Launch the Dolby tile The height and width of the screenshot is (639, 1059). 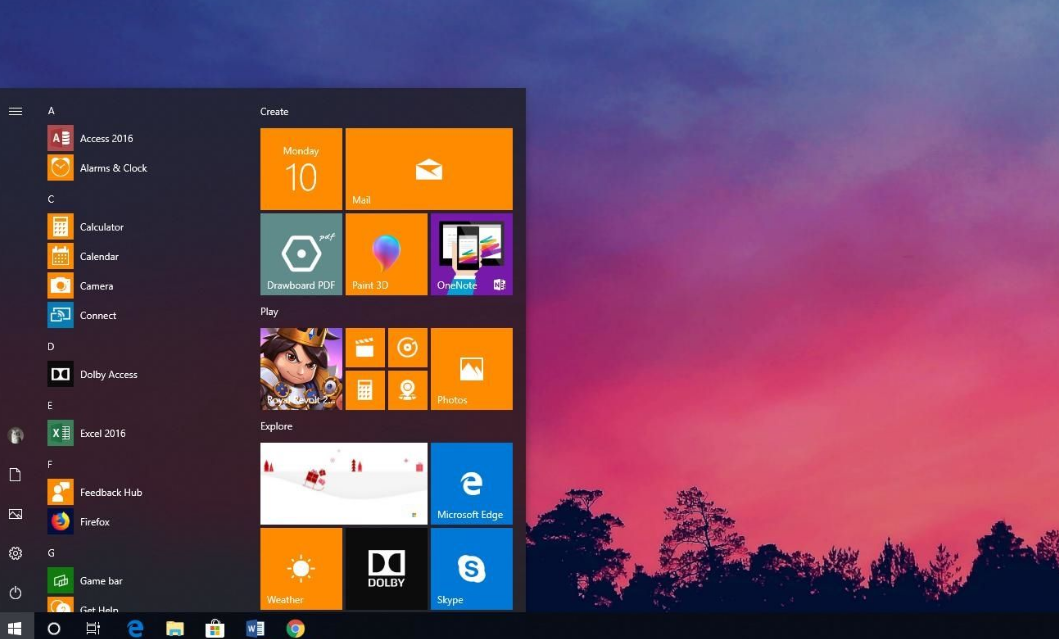click(386, 568)
